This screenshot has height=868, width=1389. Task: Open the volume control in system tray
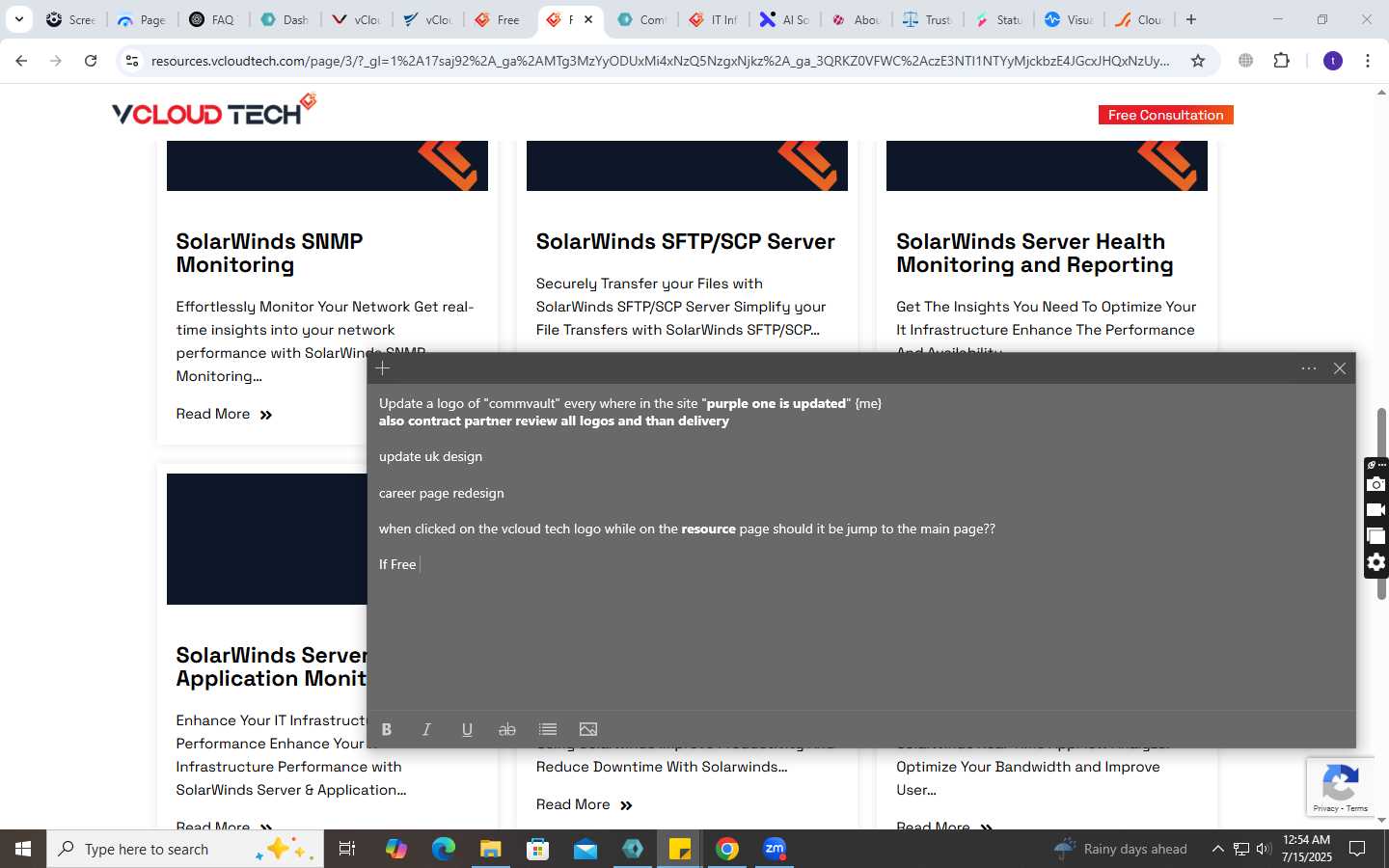(x=1264, y=849)
